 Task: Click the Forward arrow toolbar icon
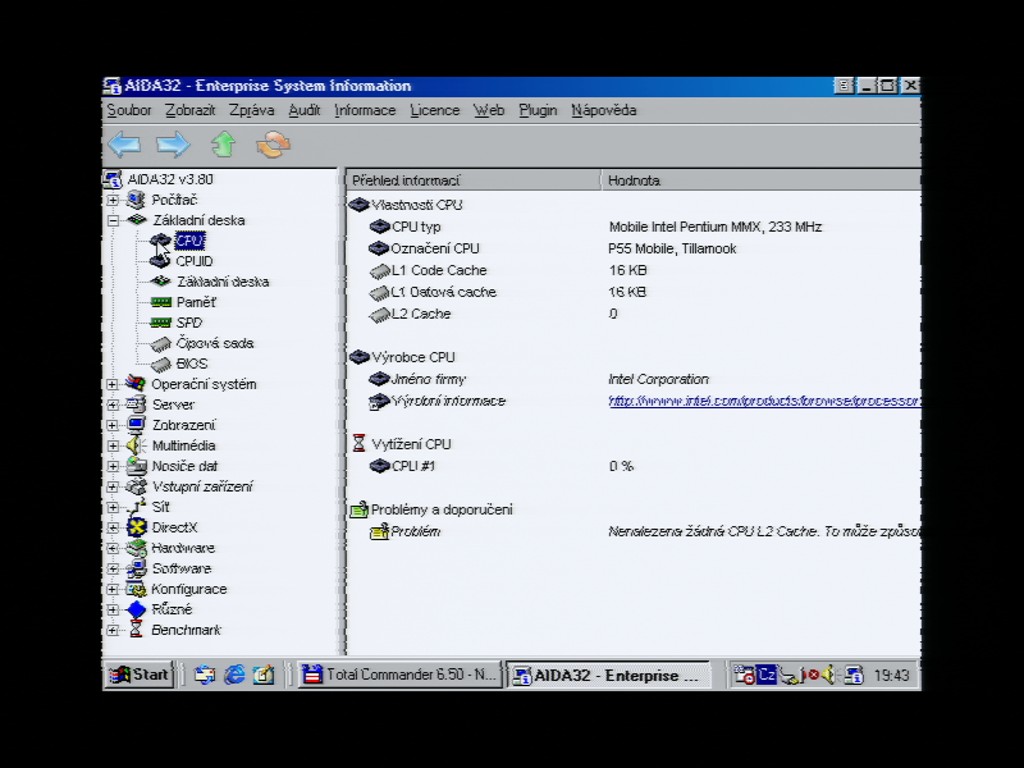(173, 144)
